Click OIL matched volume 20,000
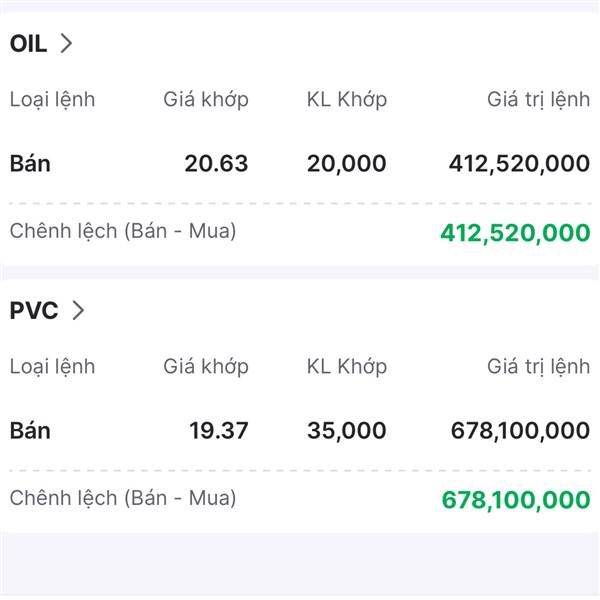Viewport: 600px width, 600px height. pos(346,163)
